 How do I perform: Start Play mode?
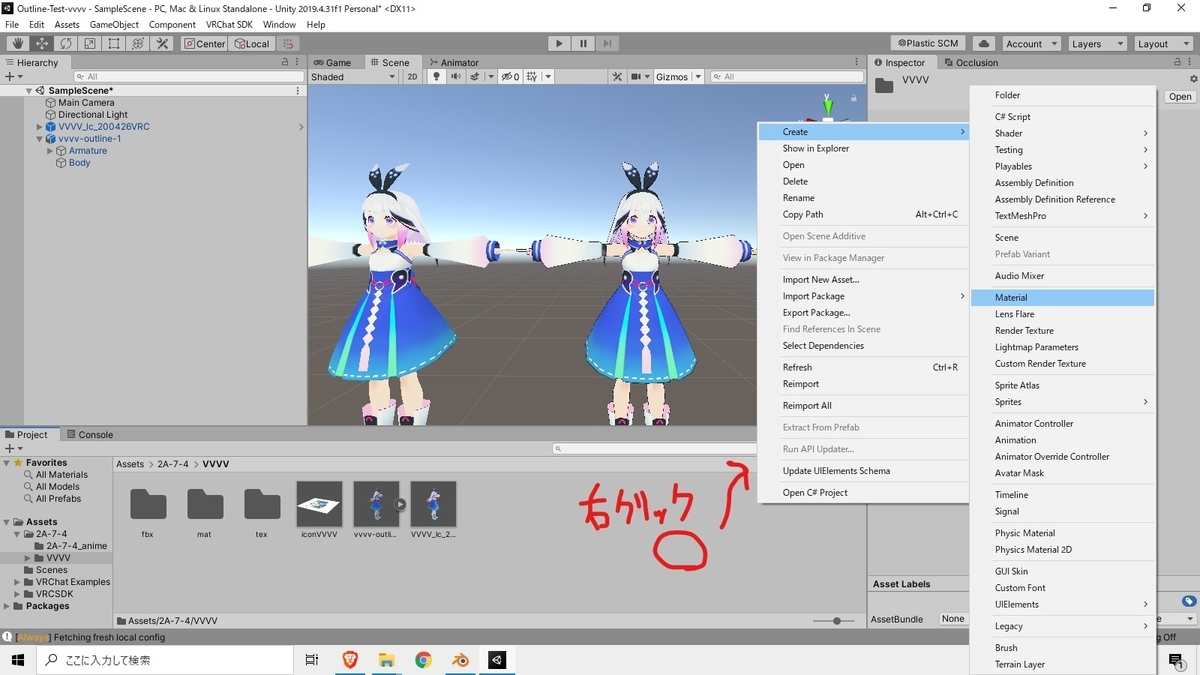pos(559,44)
